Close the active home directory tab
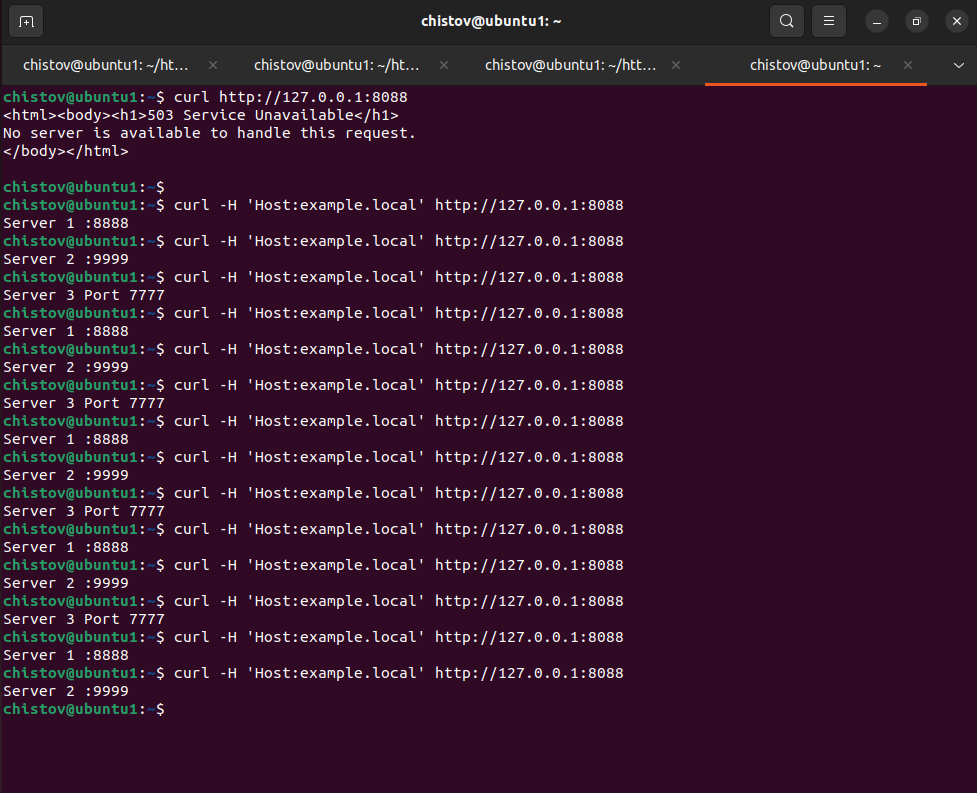977x793 pixels. coord(907,64)
